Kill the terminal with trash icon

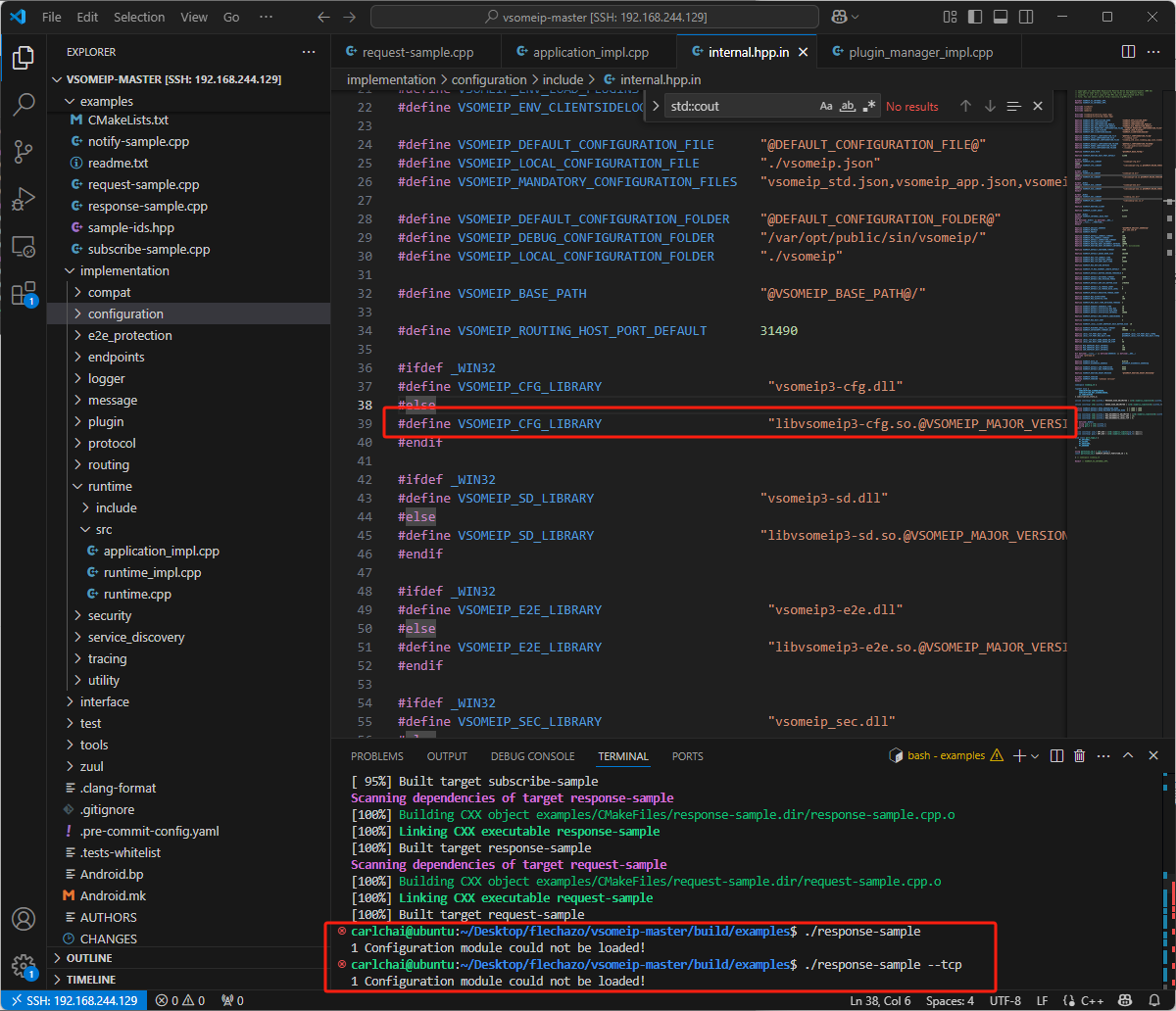[x=1080, y=755]
